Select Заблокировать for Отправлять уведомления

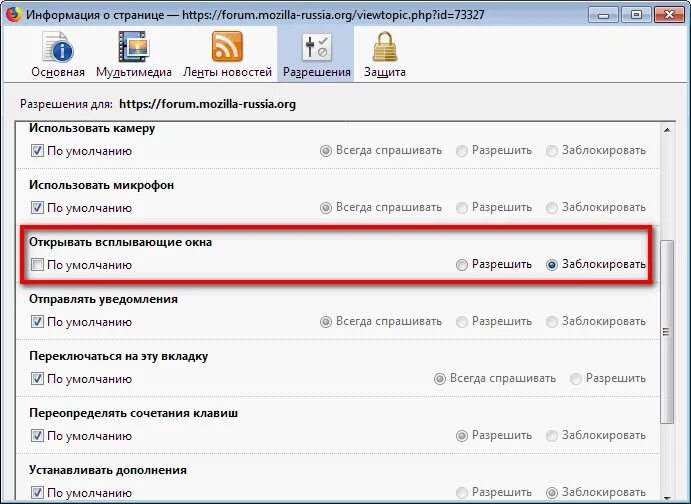click(x=551, y=322)
